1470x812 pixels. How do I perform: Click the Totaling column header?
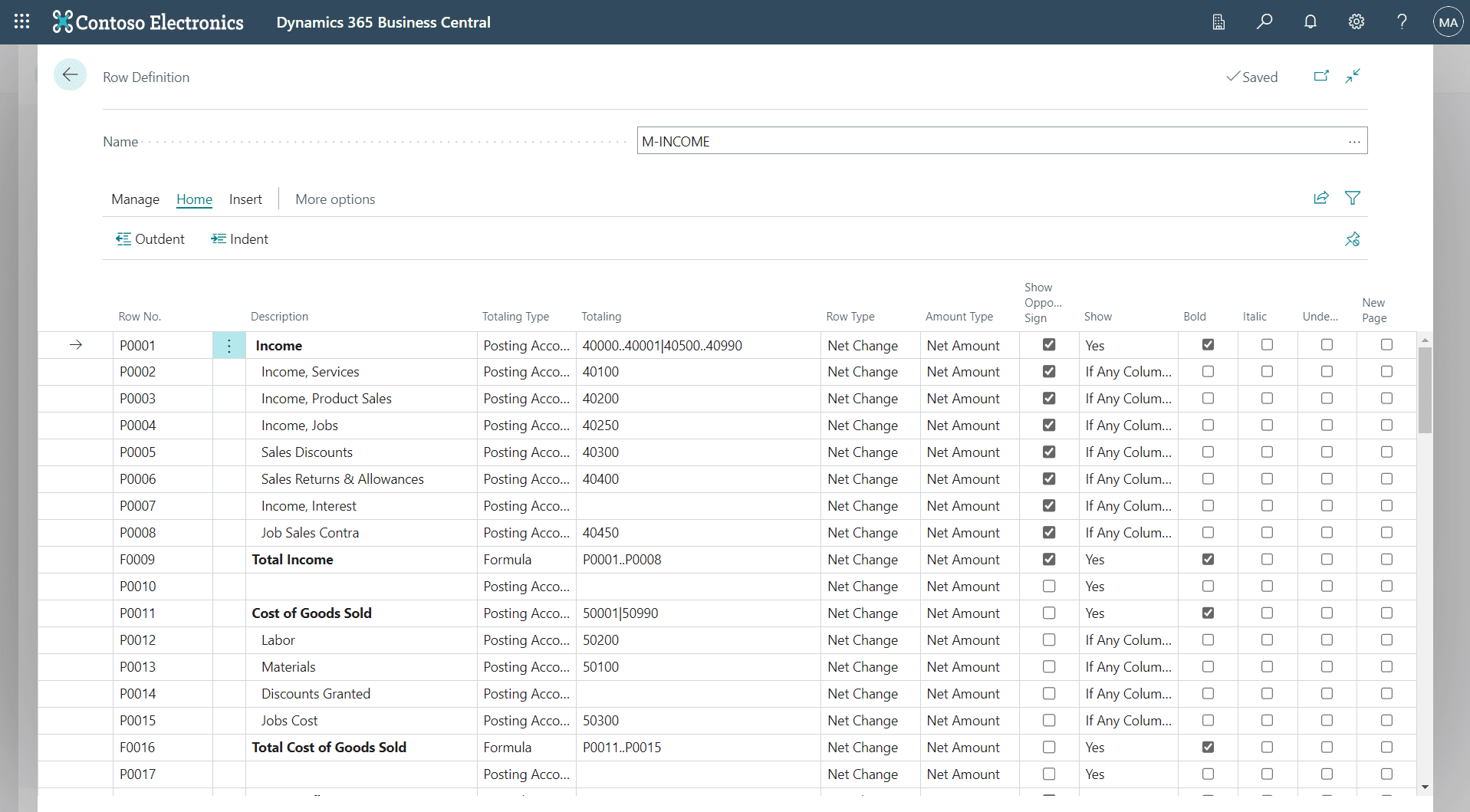click(601, 317)
